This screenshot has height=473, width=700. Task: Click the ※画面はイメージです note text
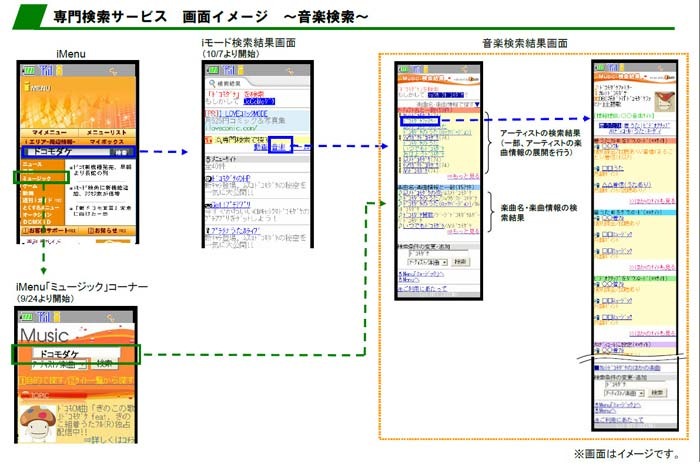pos(627,454)
